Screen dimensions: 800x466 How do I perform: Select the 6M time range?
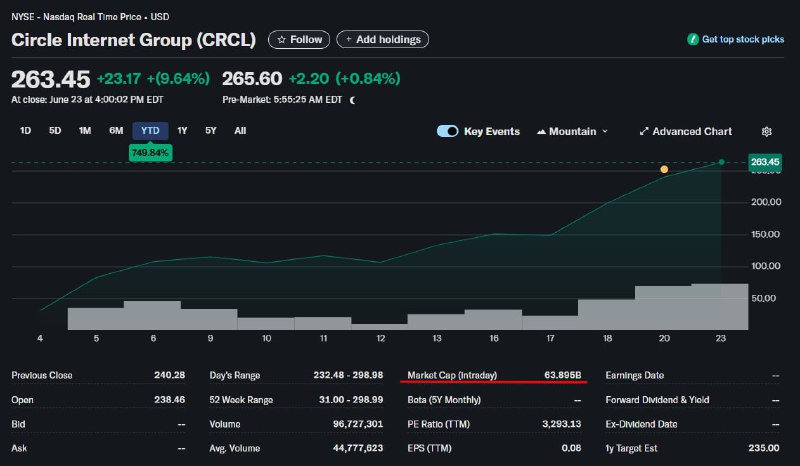point(116,131)
